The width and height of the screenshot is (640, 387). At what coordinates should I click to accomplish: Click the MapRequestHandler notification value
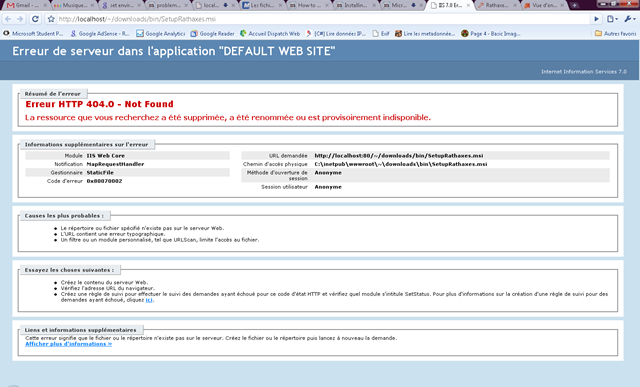pyautogui.click(x=115, y=164)
